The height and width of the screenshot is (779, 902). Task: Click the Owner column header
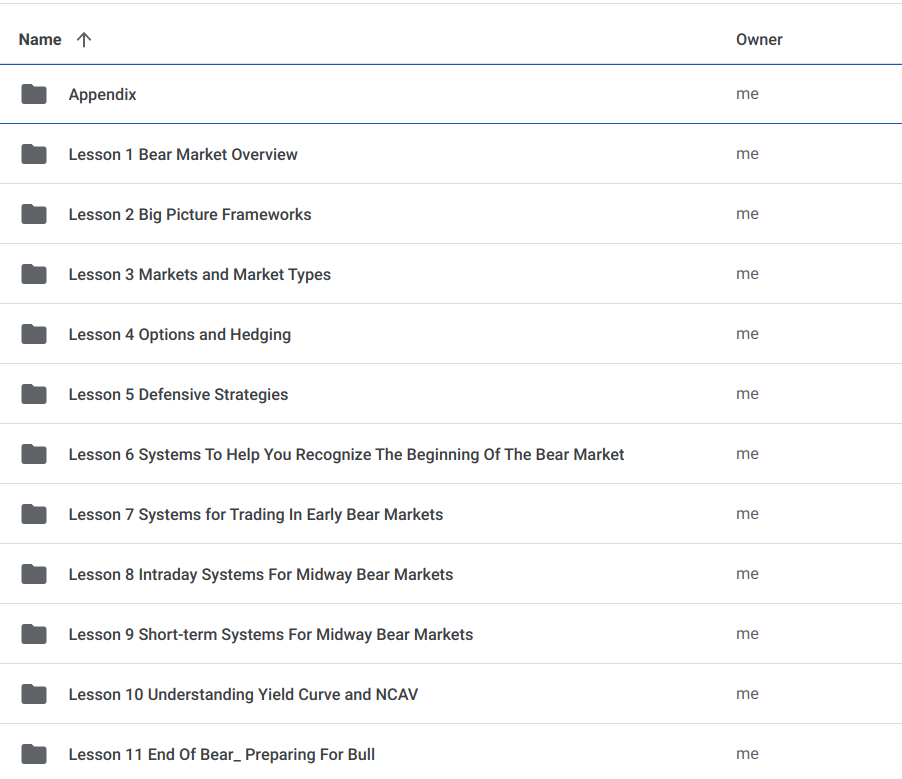point(759,39)
